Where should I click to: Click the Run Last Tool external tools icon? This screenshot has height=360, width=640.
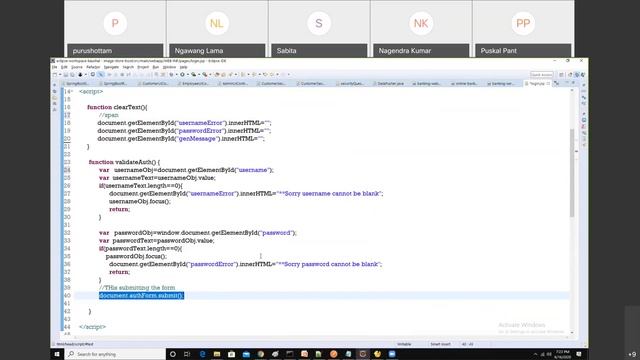click(204, 75)
